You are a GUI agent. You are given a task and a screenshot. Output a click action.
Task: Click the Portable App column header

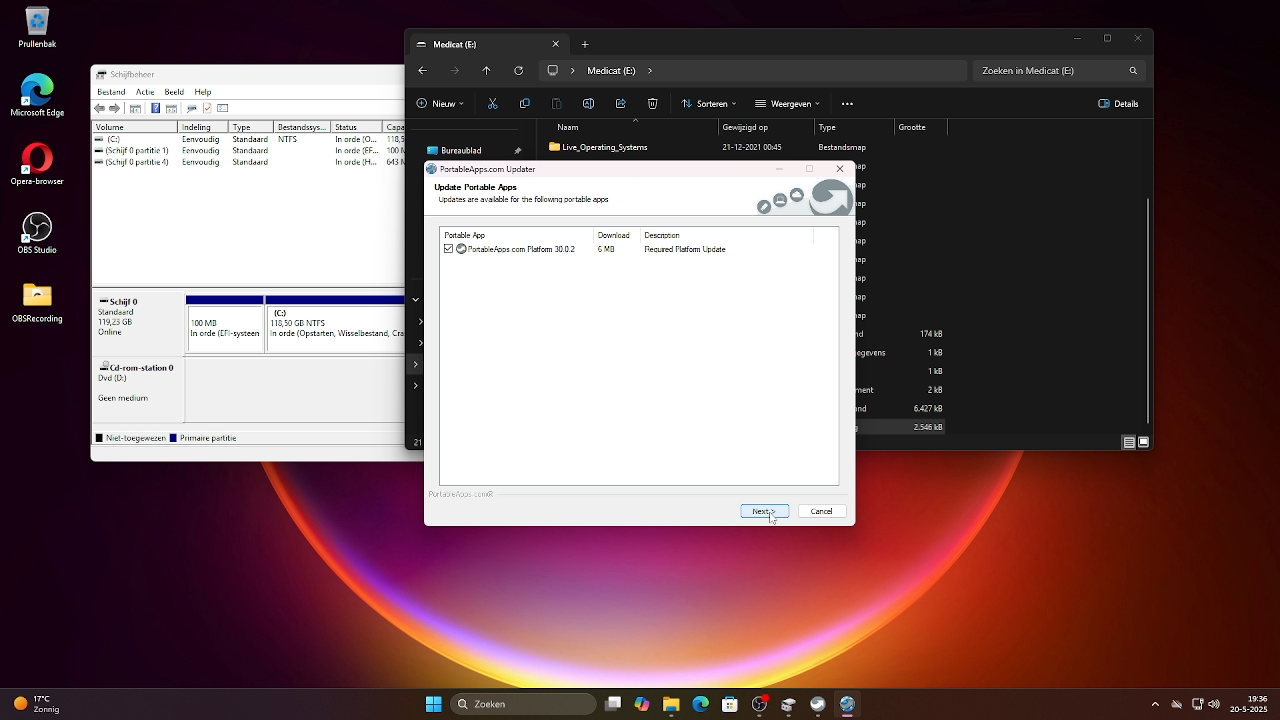[x=516, y=235]
